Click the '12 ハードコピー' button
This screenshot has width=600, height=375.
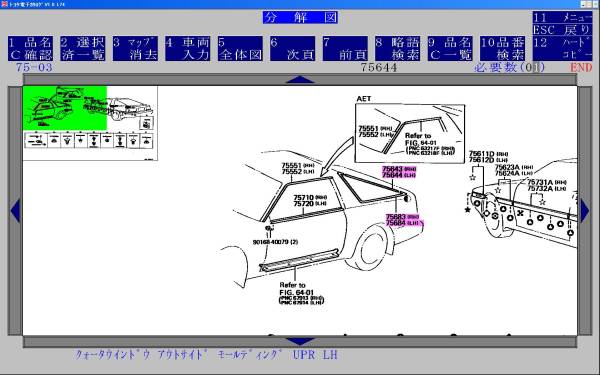click(562, 49)
